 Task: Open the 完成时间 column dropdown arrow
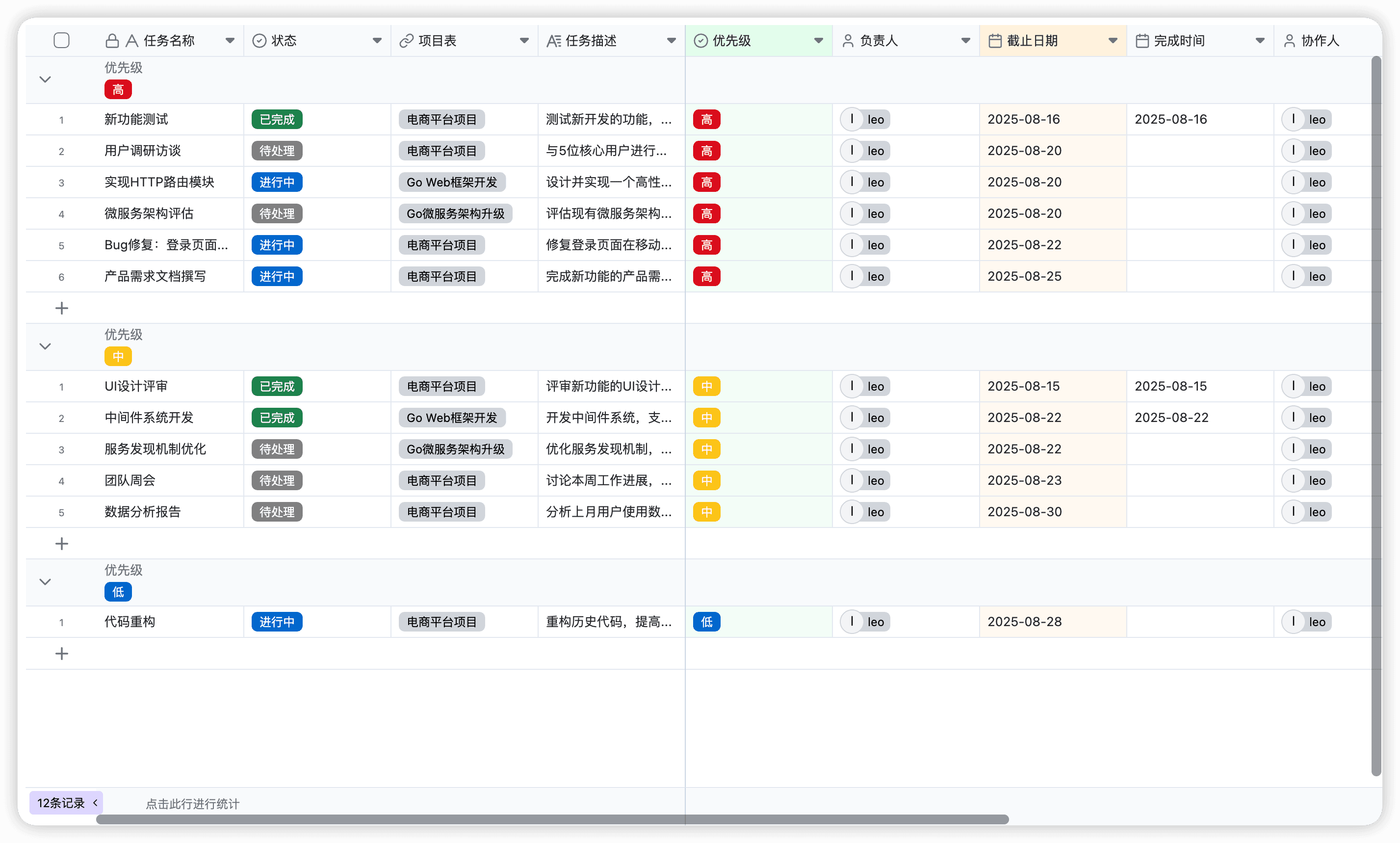pyautogui.click(x=1260, y=40)
